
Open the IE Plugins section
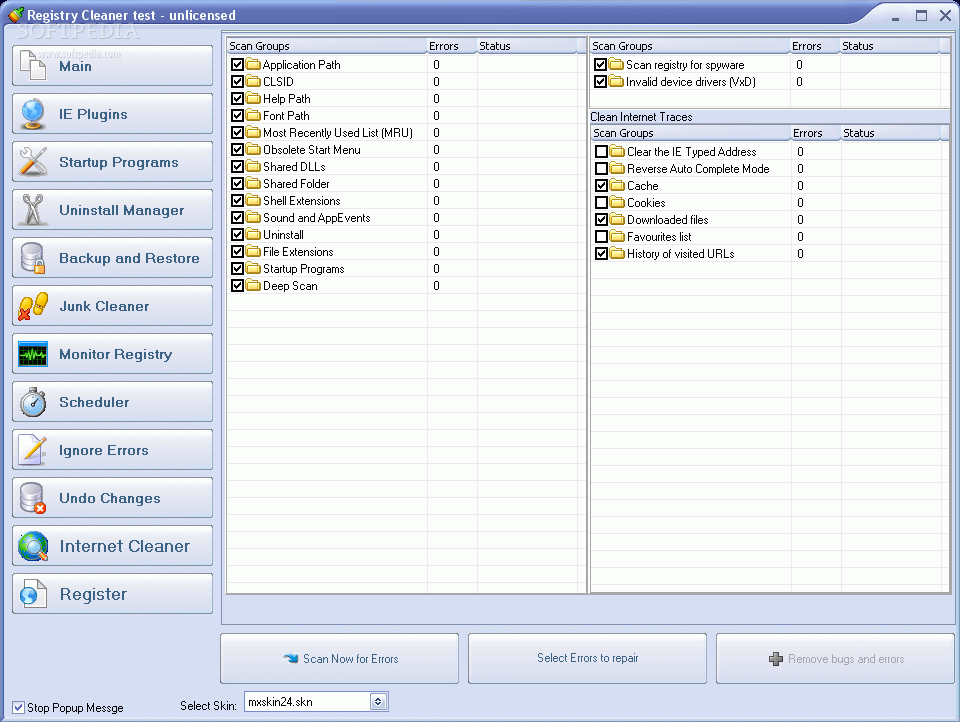pyautogui.click(x=113, y=114)
